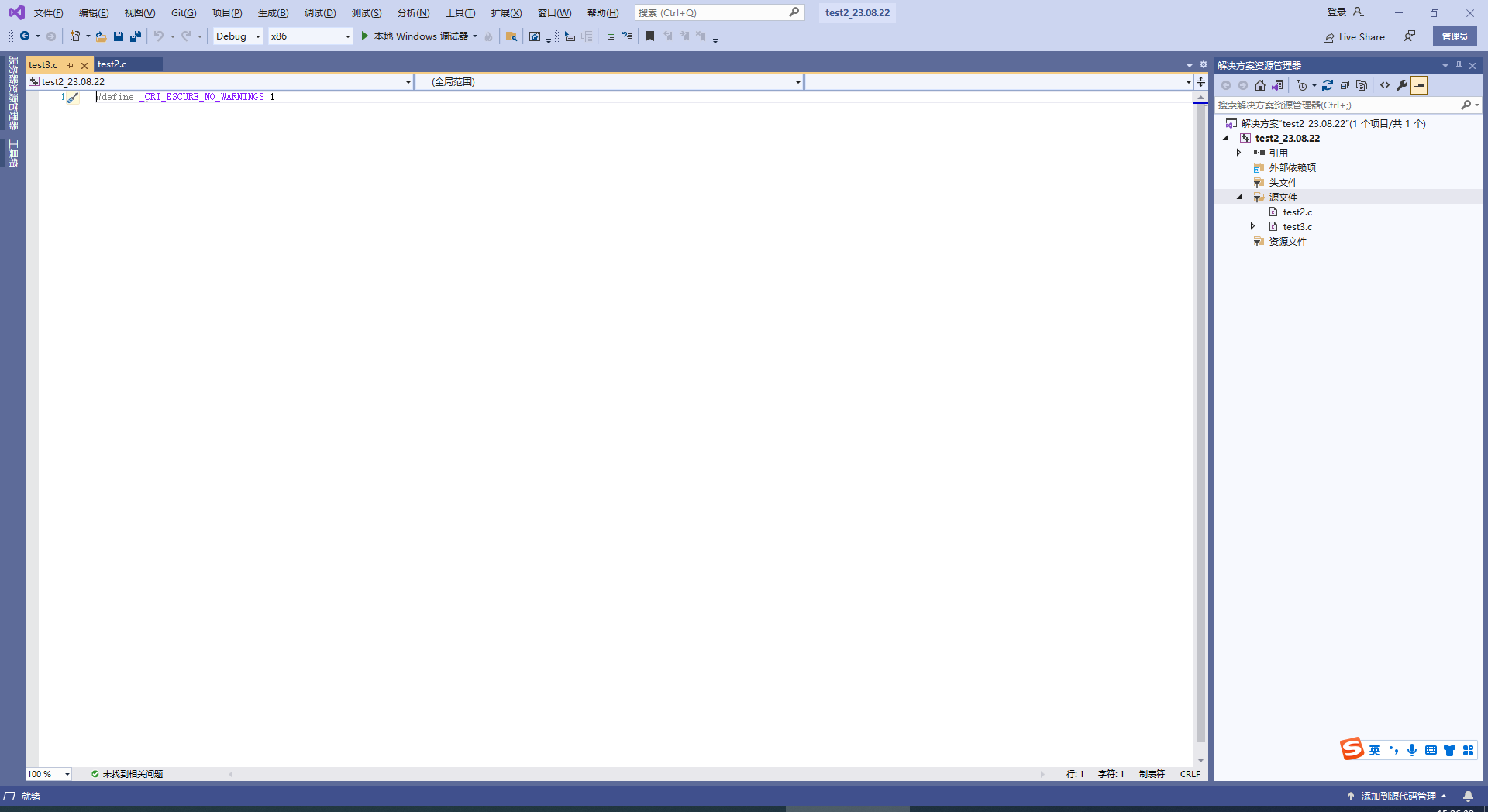Image resolution: width=1488 pixels, height=812 pixels.
Task: Click the Solution Explorer Home icon
Action: (x=1260, y=85)
